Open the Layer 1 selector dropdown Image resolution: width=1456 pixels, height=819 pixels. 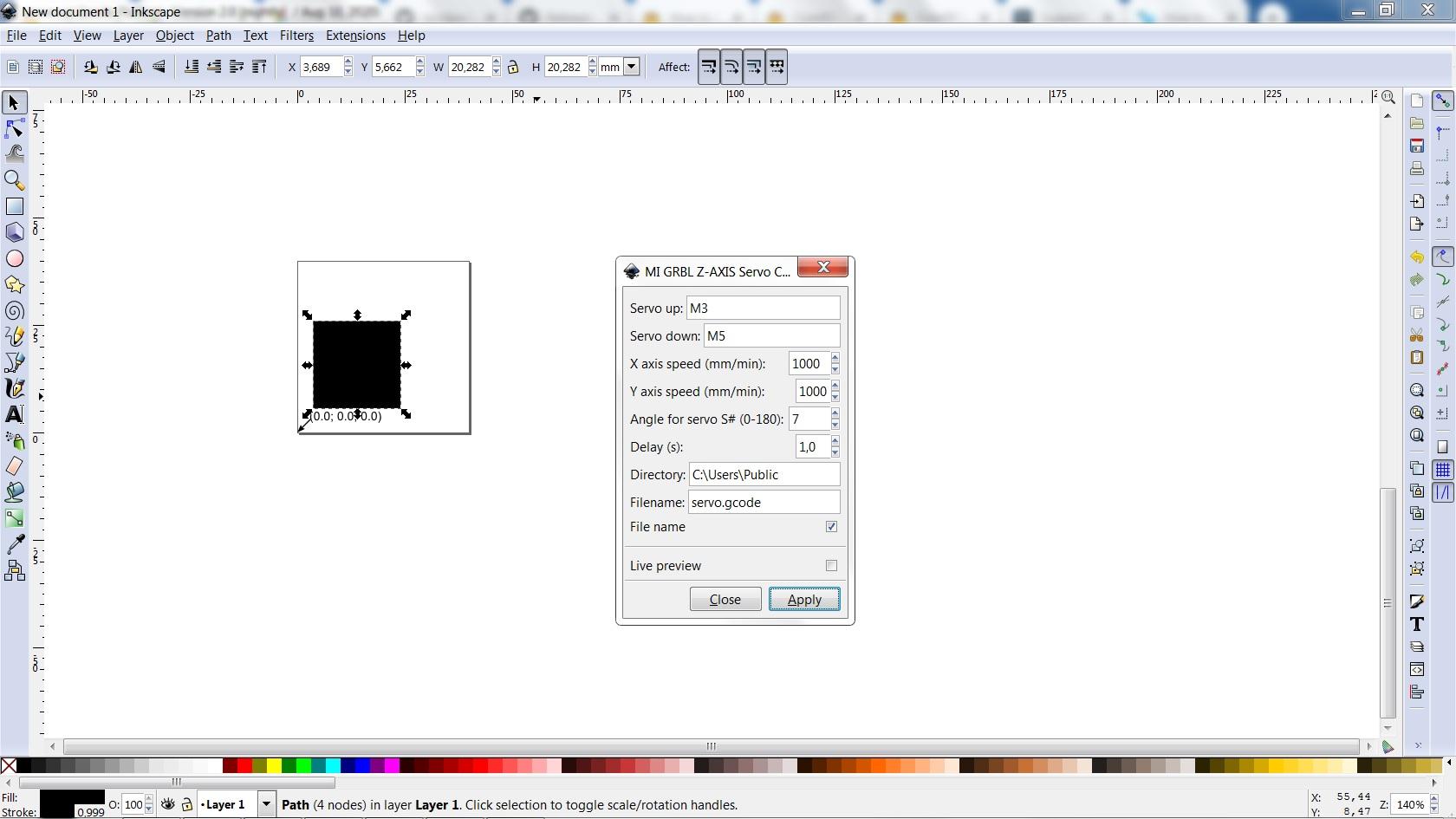pyautogui.click(x=266, y=805)
